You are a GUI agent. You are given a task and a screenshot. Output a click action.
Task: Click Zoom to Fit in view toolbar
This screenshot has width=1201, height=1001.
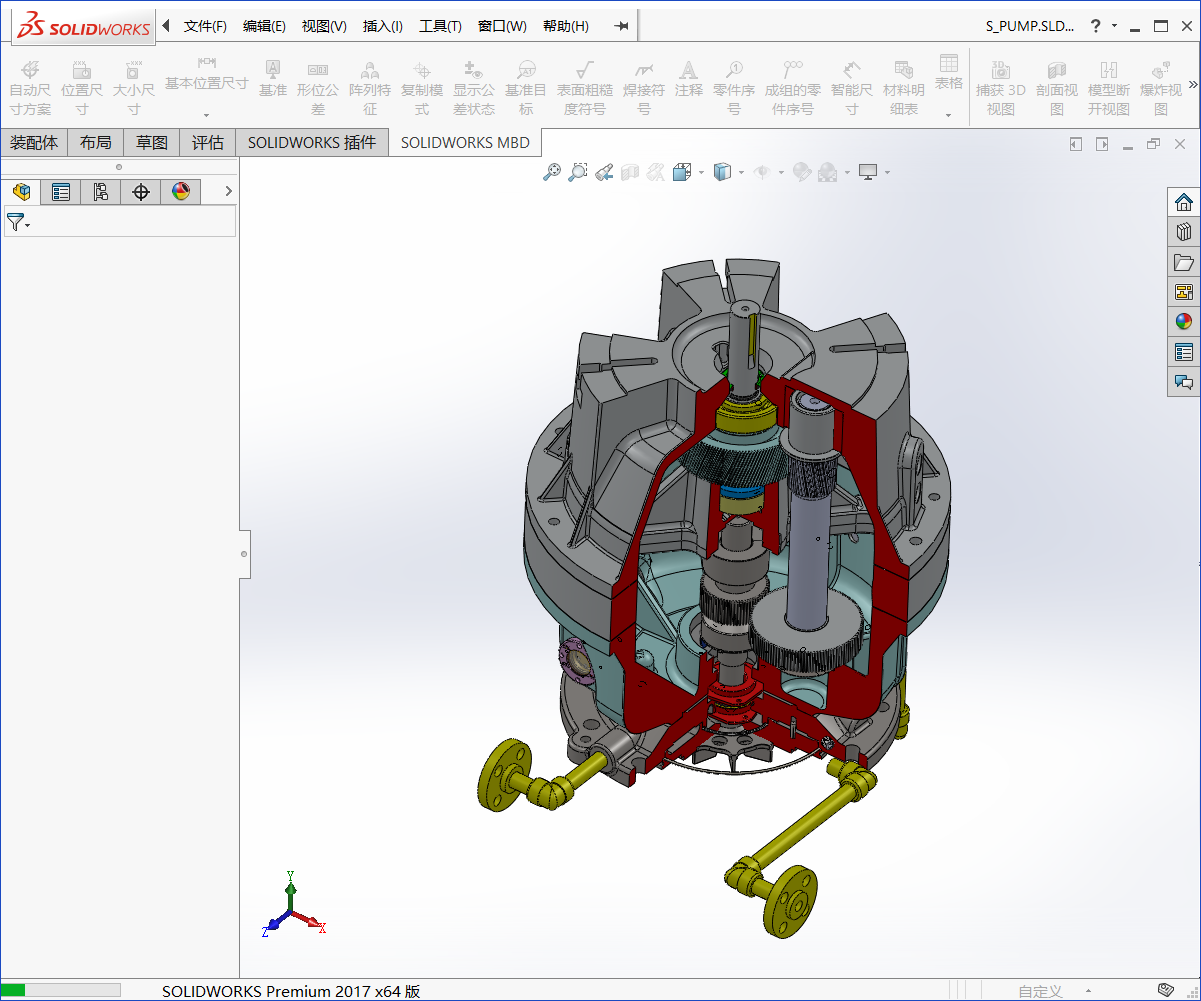pyautogui.click(x=551, y=172)
